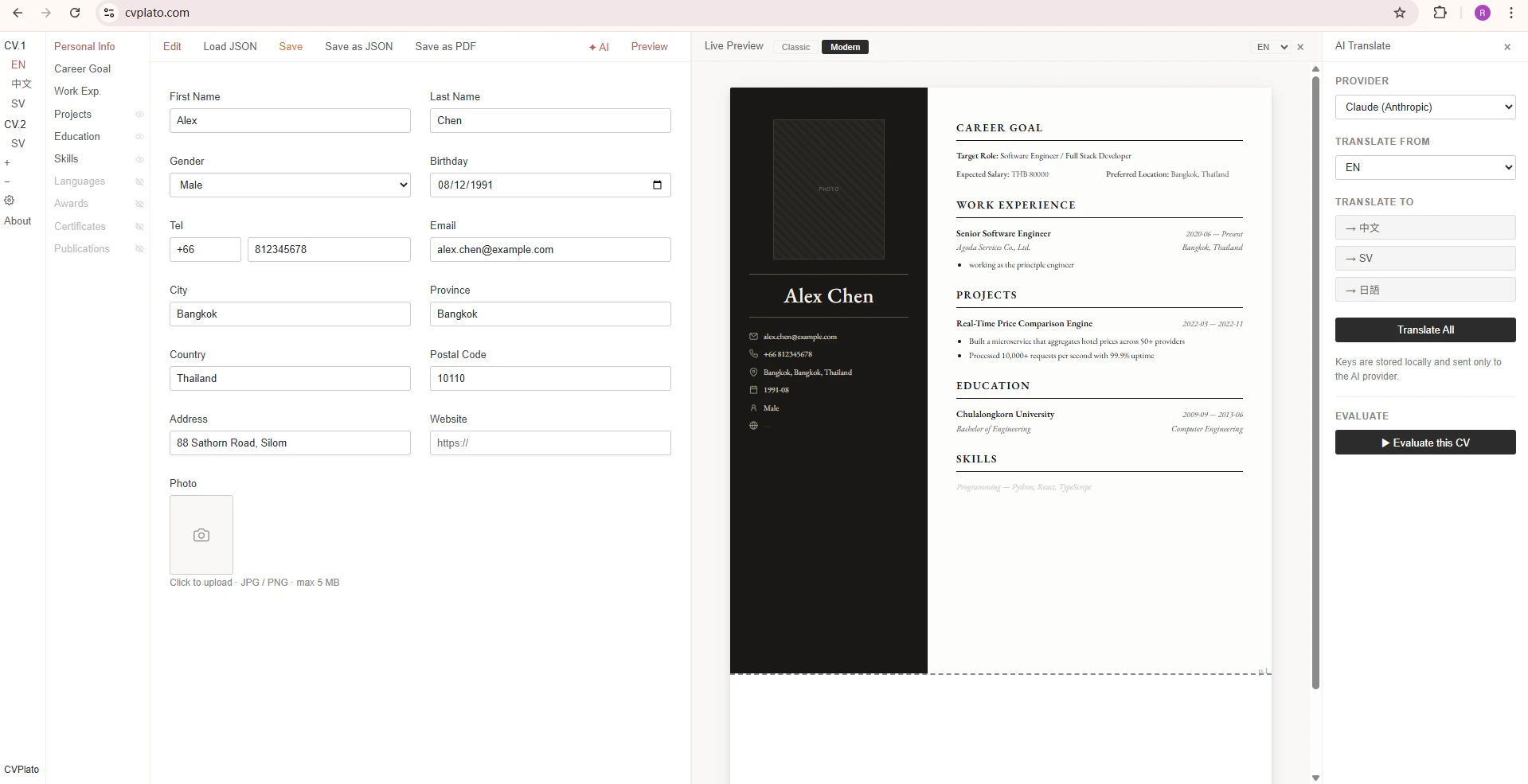Select 中文 version under CV.1
This screenshot has height=784, width=1528.
[21, 84]
